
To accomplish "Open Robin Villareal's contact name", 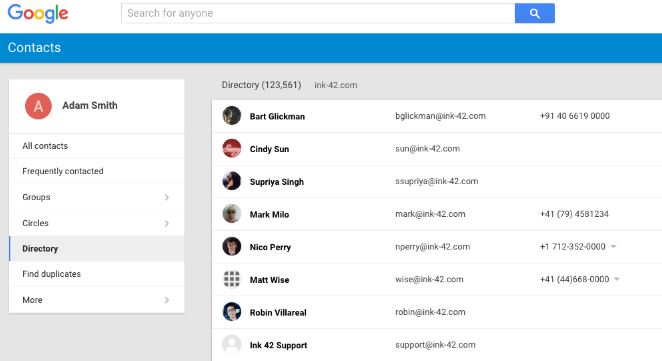I will [278, 312].
